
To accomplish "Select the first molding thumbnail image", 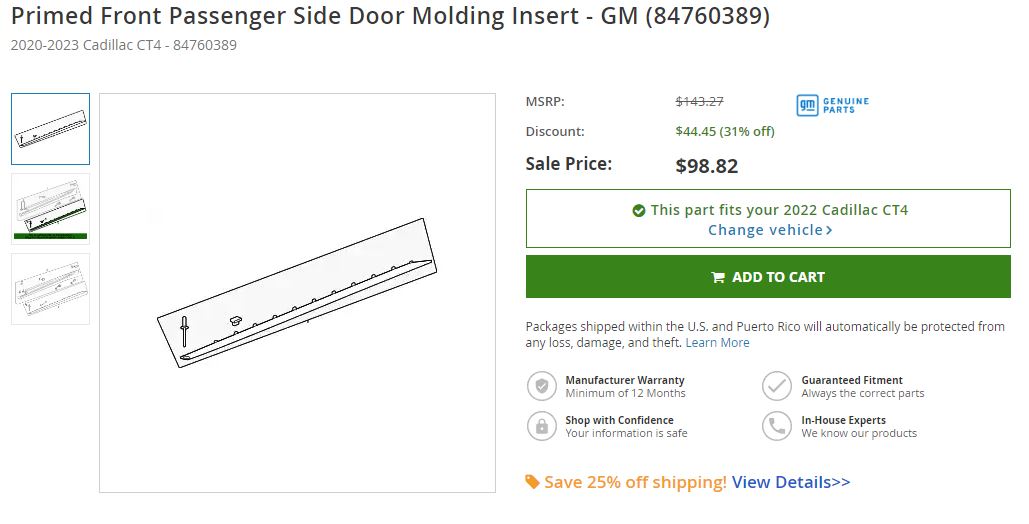I will click(x=51, y=129).
